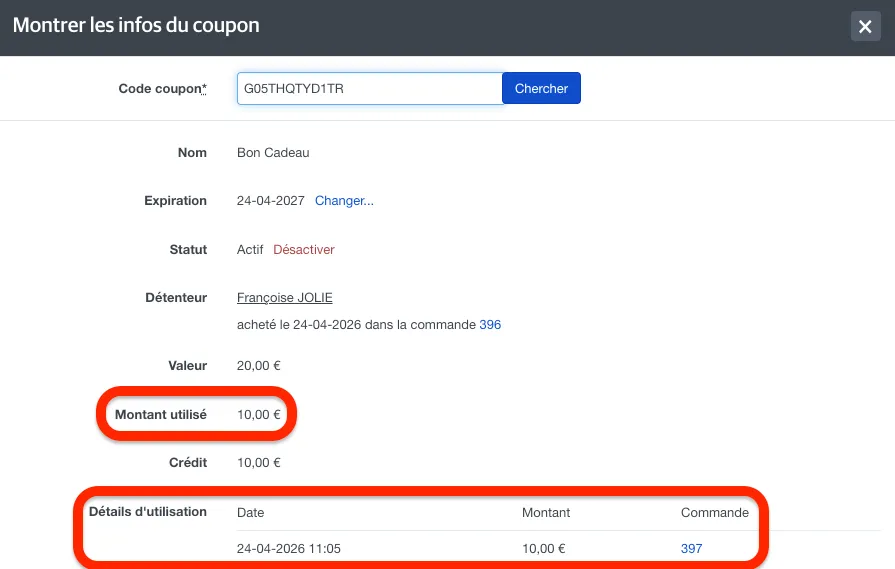Click the Date column header
Viewport: 895px width, 569px height.
click(251, 512)
